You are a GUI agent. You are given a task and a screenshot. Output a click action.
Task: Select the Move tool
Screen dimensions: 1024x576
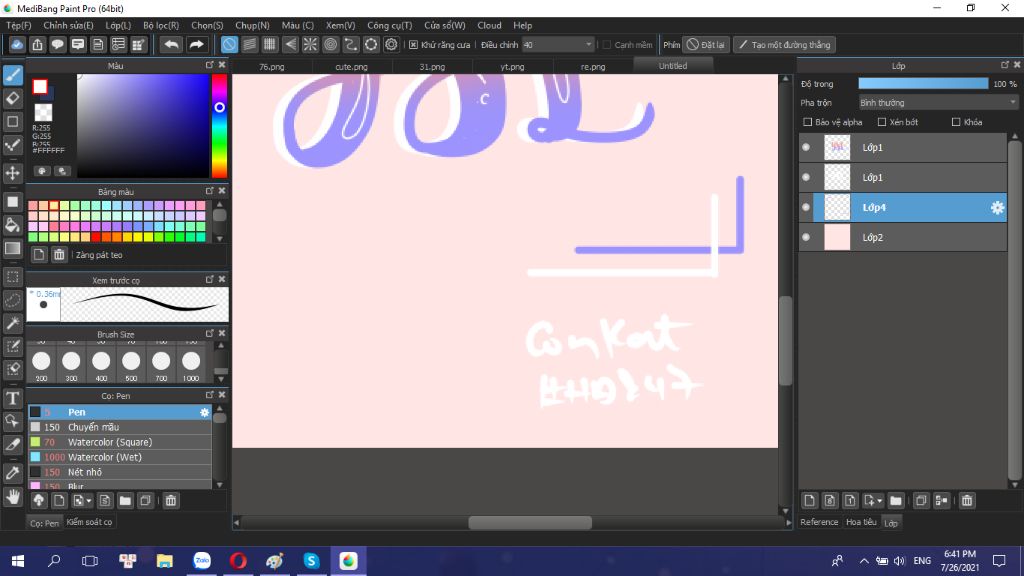12,173
